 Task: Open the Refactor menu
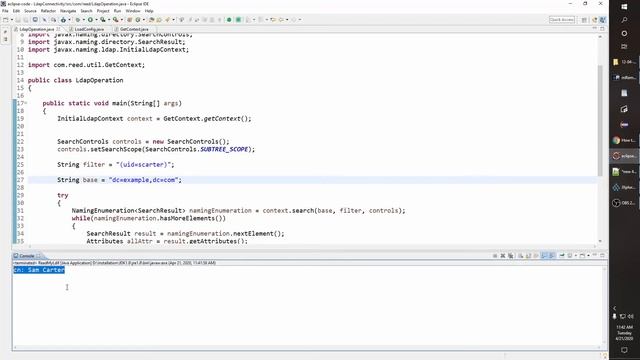tap(48, 11)
